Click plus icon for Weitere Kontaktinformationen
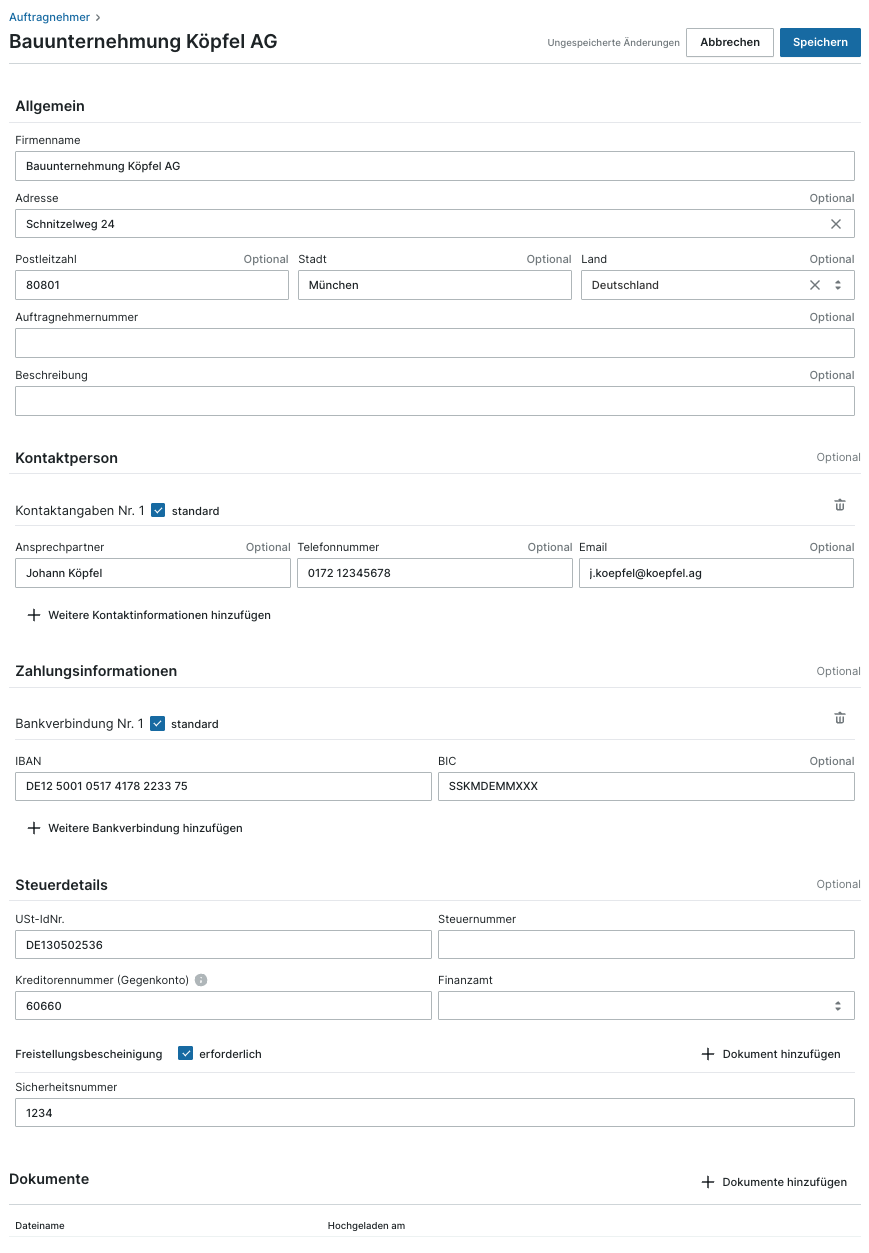 click(33, 615)
